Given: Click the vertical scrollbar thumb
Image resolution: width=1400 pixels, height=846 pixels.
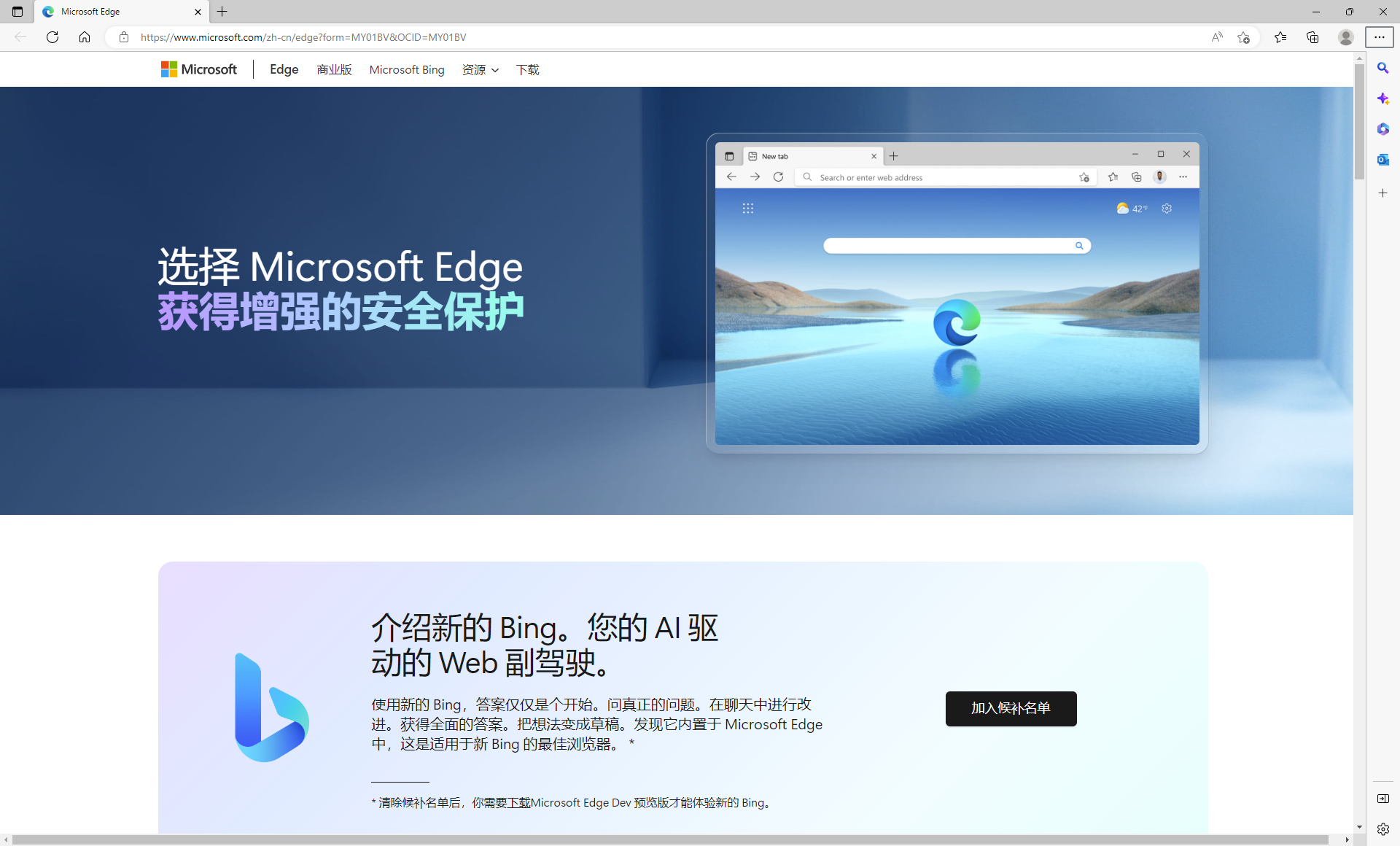Looking at the screenshot, I should [1359, 121].
